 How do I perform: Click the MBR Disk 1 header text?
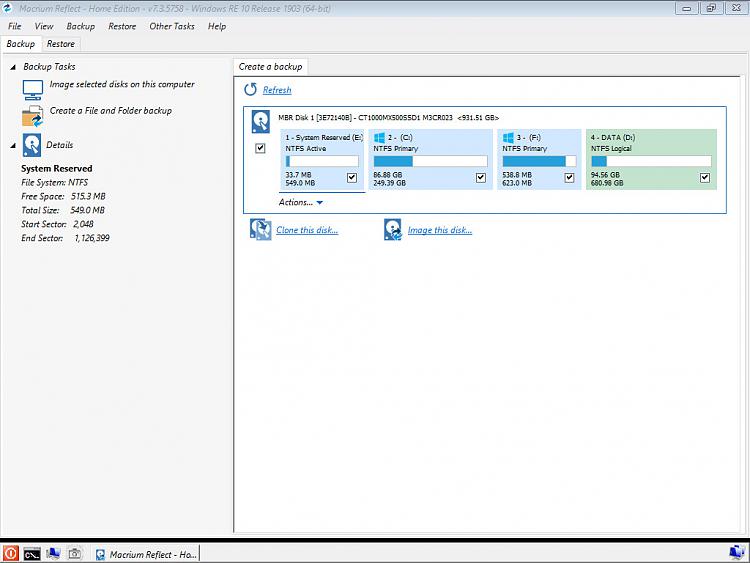pos(388,118)
